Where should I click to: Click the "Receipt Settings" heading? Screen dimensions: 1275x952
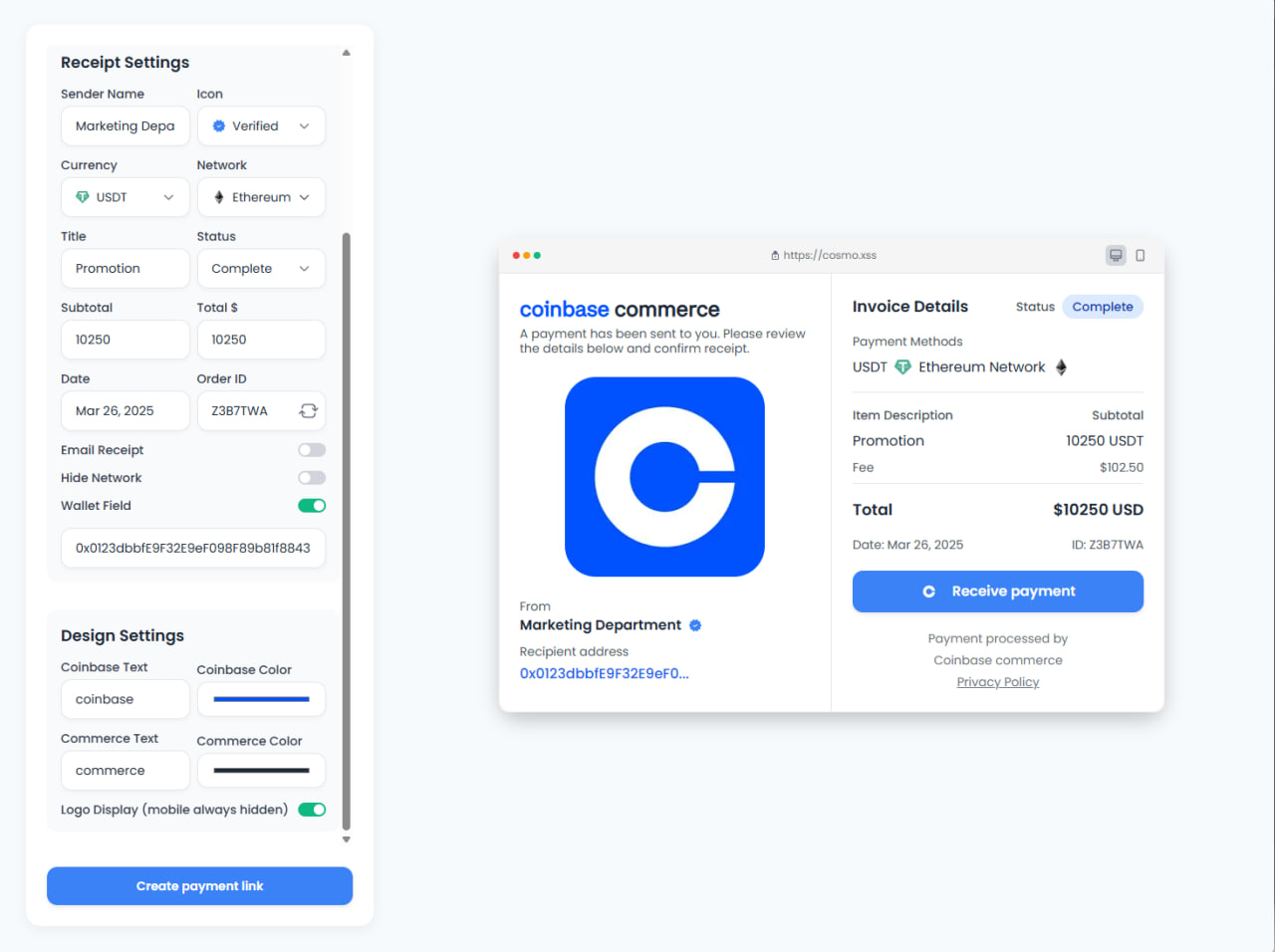pos(125,63)
